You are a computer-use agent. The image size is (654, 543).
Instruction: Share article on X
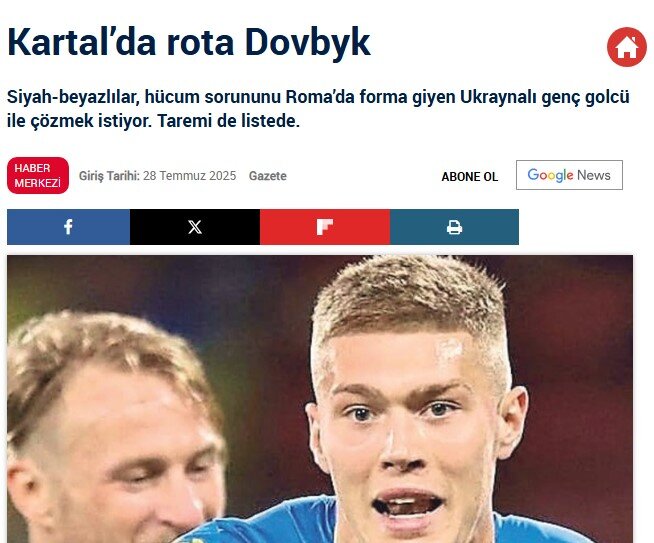pos(195,227)
